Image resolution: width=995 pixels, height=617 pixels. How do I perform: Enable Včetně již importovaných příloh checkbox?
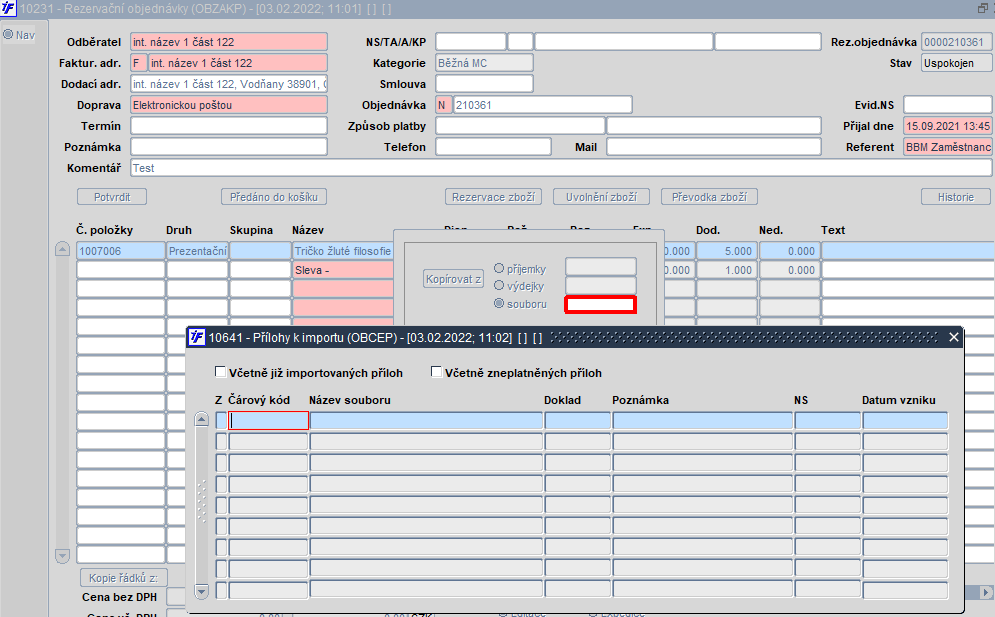(x=220, y=372)
